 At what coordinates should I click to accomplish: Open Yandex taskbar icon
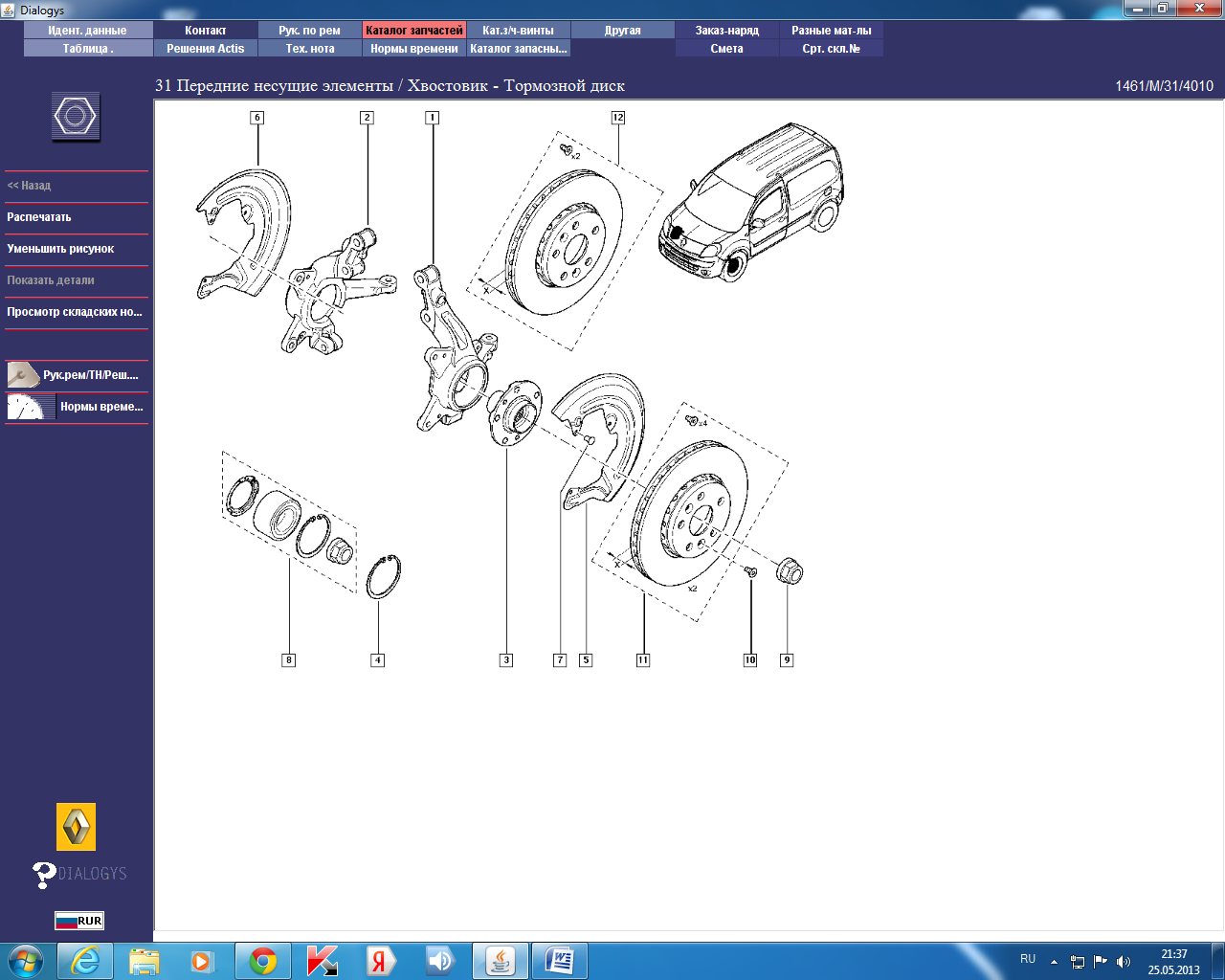point(381,961)
